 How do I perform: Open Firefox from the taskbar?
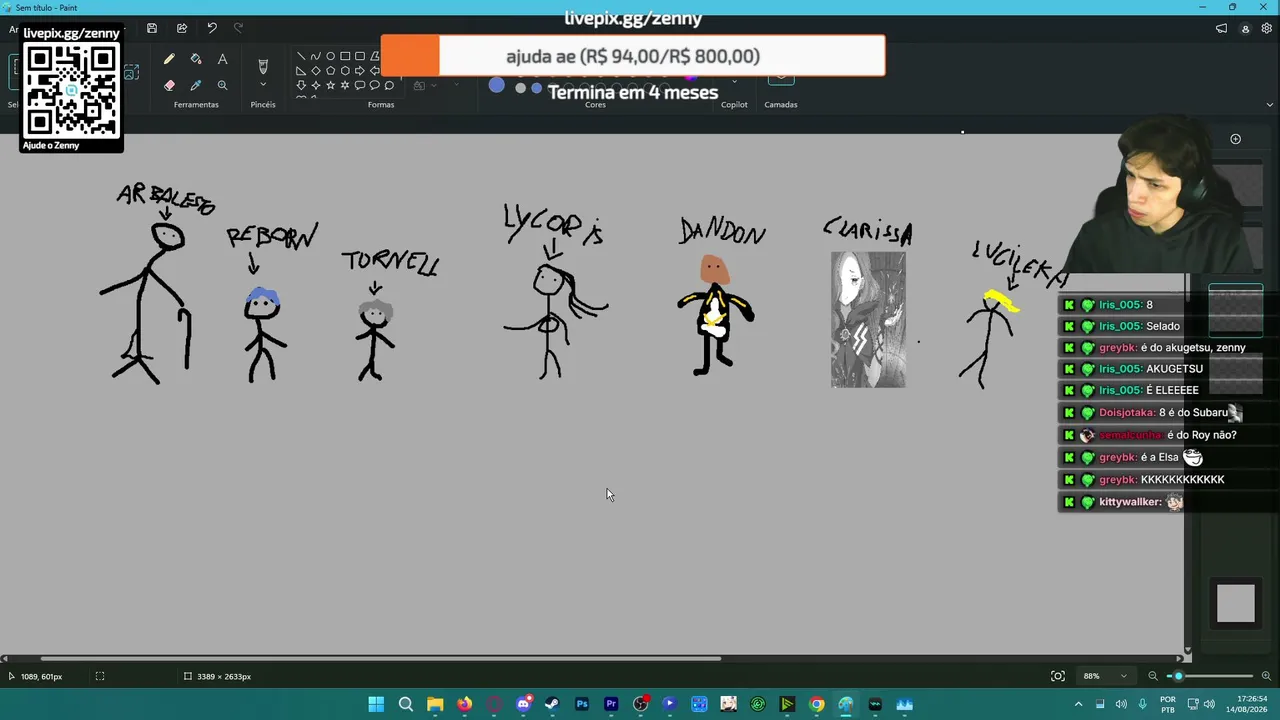[x=464, y=704]
